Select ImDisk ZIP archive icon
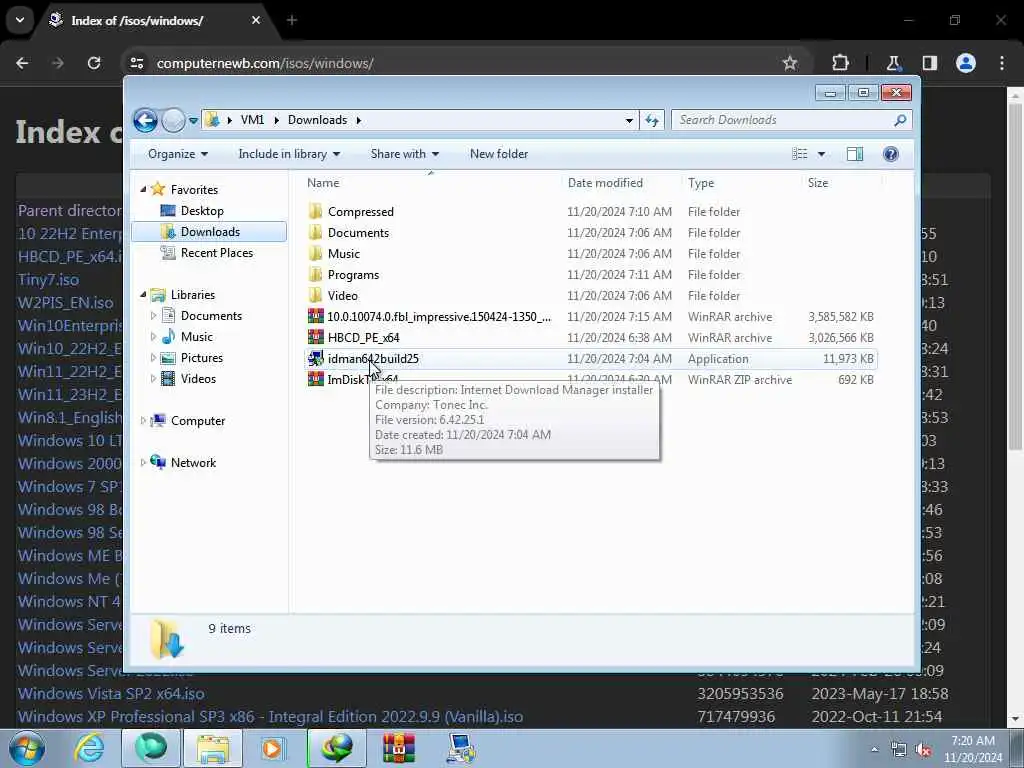The width and height of the screenshot is (1024, 768). [x=315, y=379]
